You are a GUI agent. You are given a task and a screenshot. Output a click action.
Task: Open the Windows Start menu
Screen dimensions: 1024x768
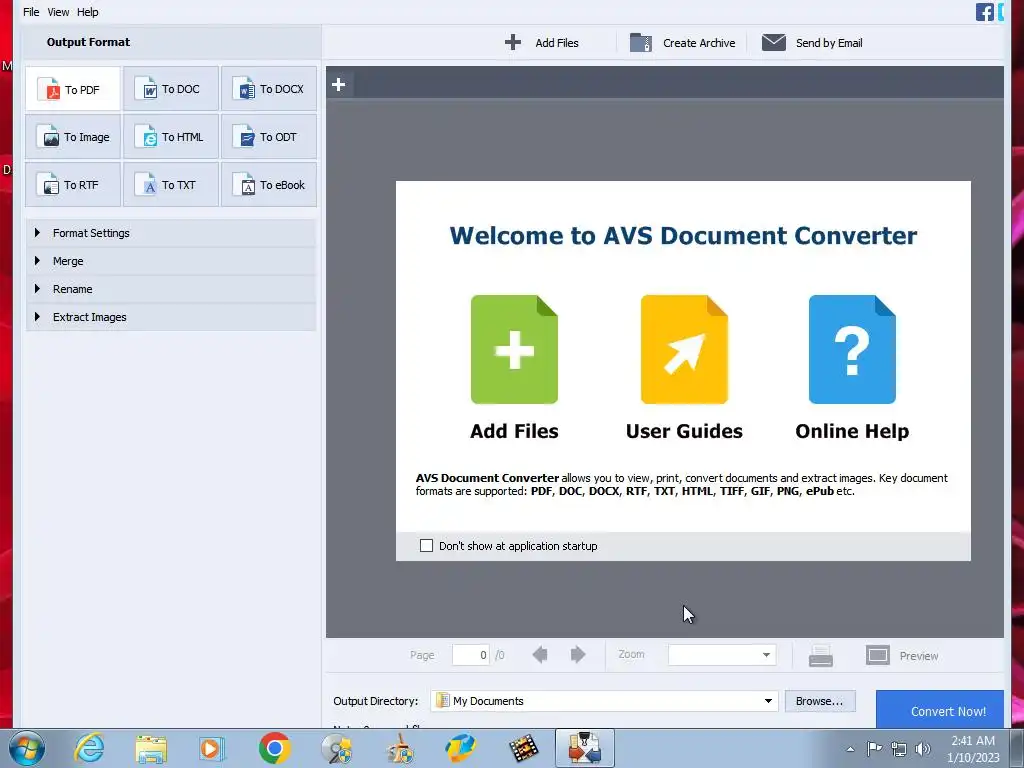pos(27,748)
